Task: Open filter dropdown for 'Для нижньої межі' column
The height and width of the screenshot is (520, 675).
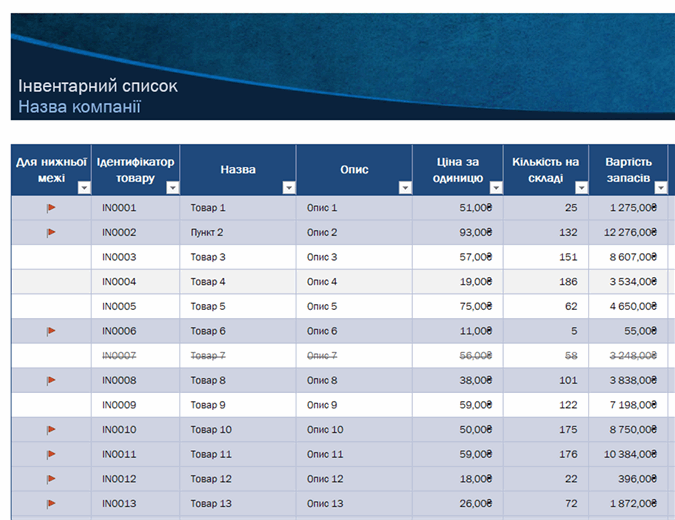Action: [84, 187]
